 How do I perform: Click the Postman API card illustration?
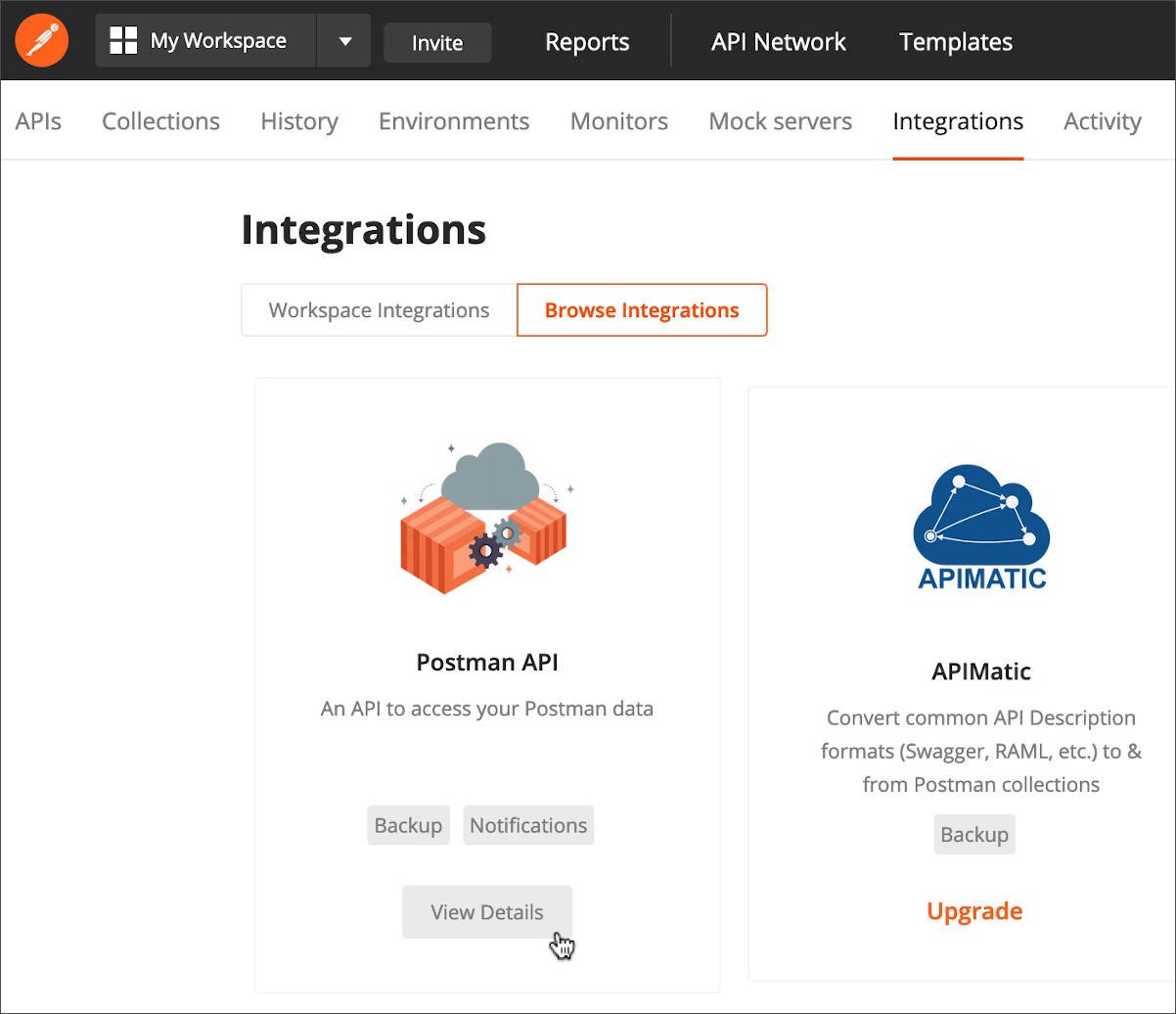tap(486, 518)
